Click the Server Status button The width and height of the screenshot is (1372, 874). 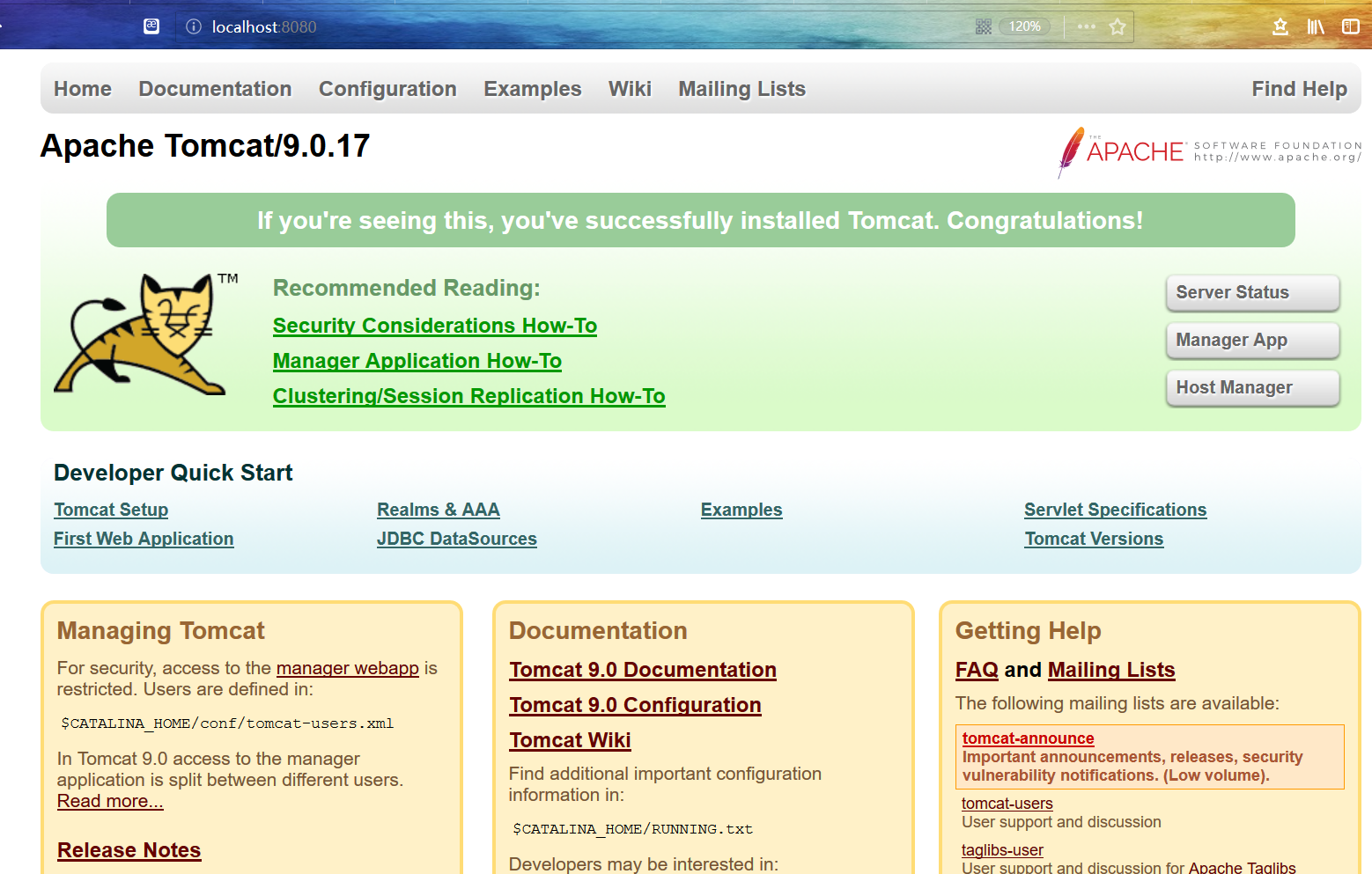click(x=1252, y=292)
